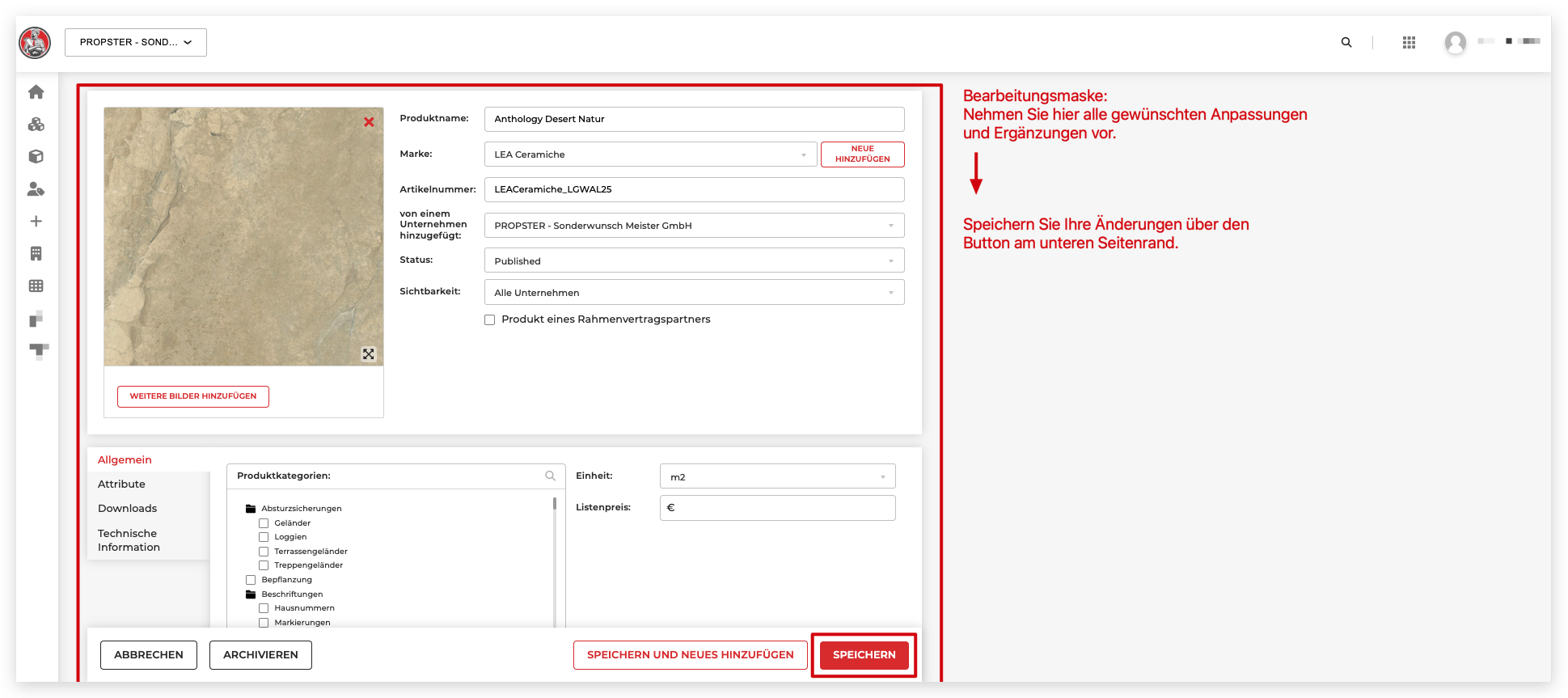The height and width of the screenshot is (698, 1568).
Task: Click the SPEICHERN button
Action: coord(864,654)
